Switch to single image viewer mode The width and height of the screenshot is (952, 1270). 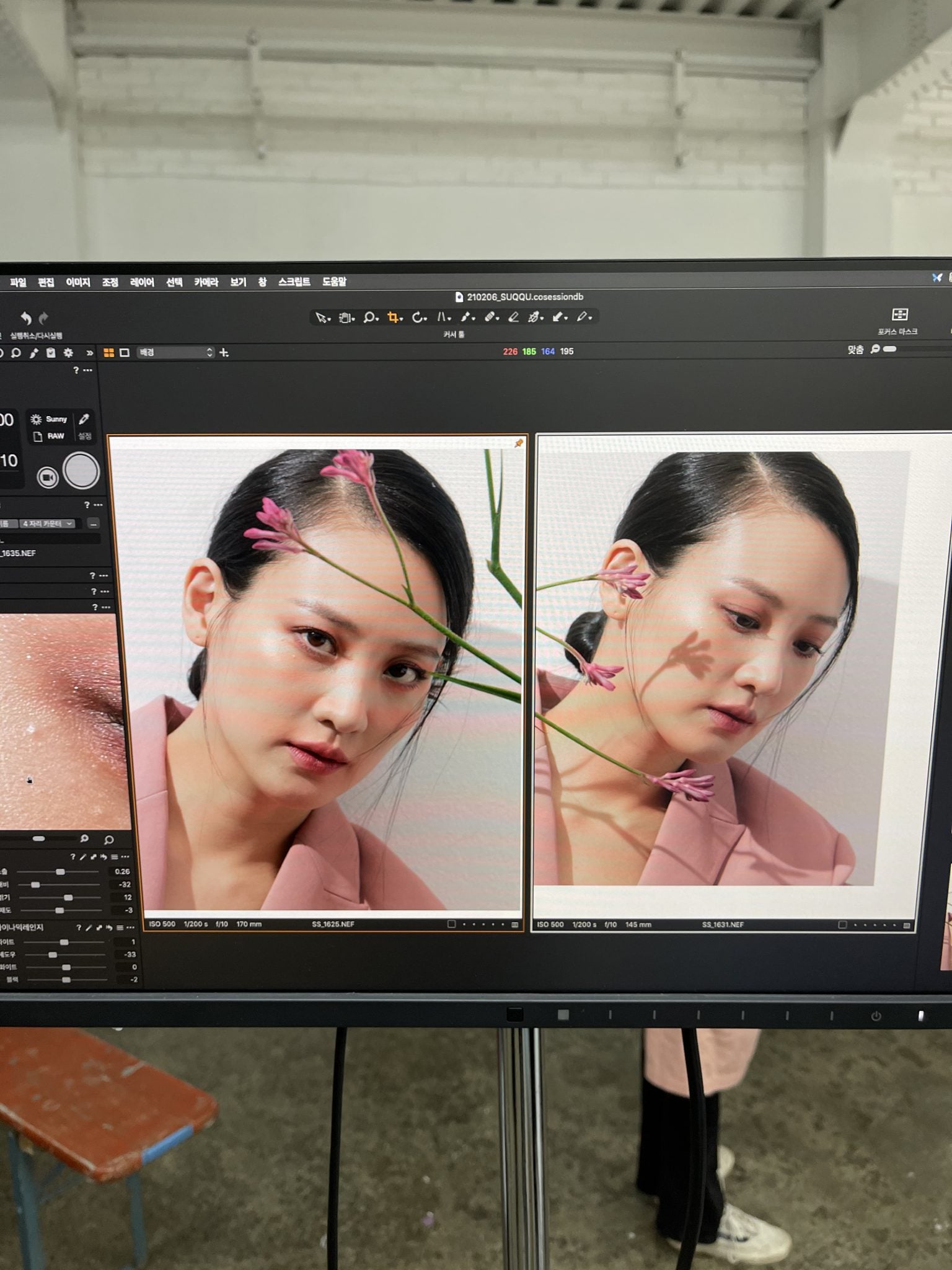point(125,353)
